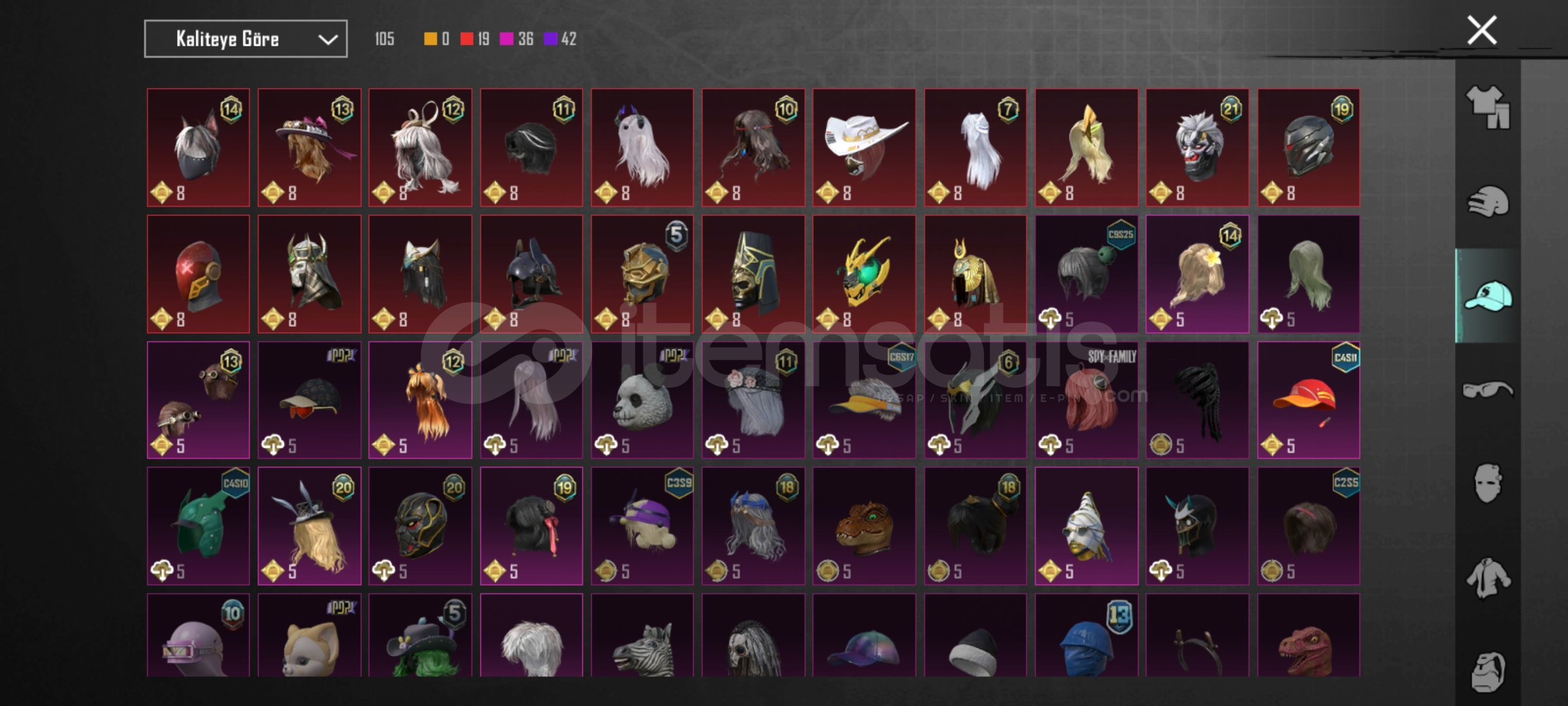This screenshot has height=706, width=1568.
Task: Close the inventory with the X
Action: click(1482, 30)
